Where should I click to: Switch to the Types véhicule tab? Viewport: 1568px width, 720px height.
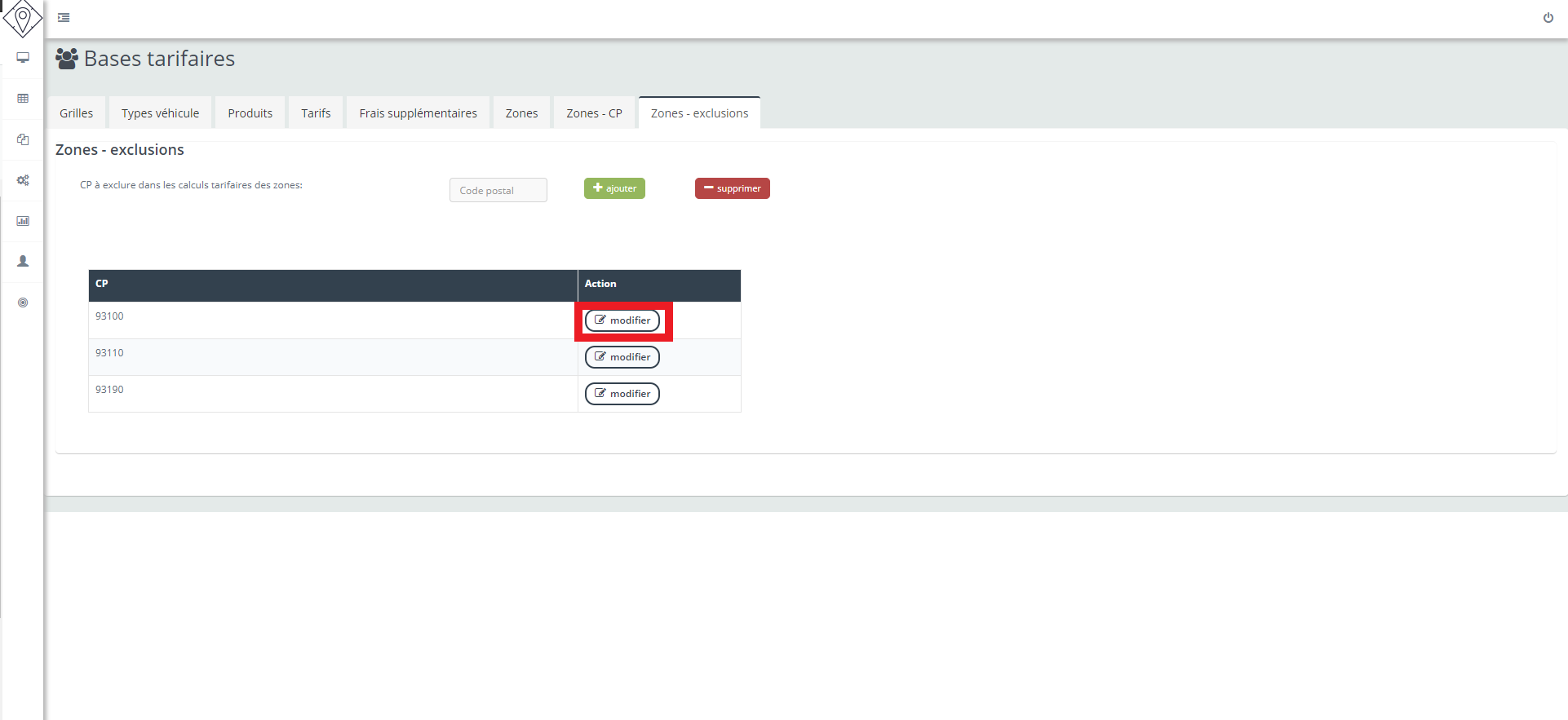point(160,113)
